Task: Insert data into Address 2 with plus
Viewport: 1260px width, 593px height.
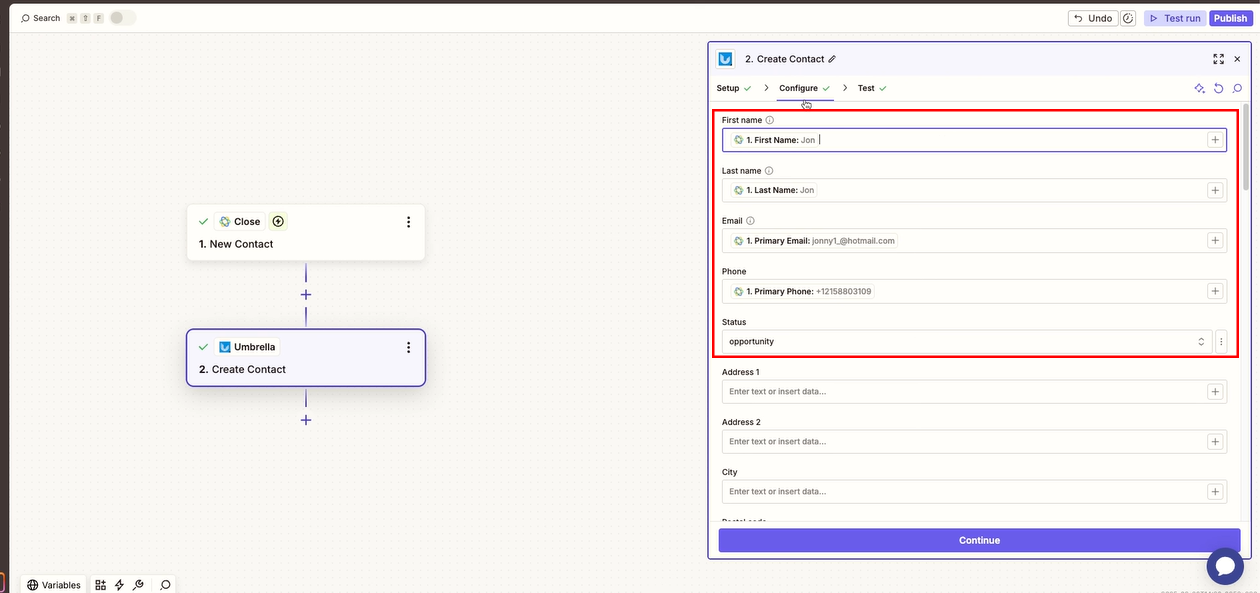Action: tap(1215, 442)
